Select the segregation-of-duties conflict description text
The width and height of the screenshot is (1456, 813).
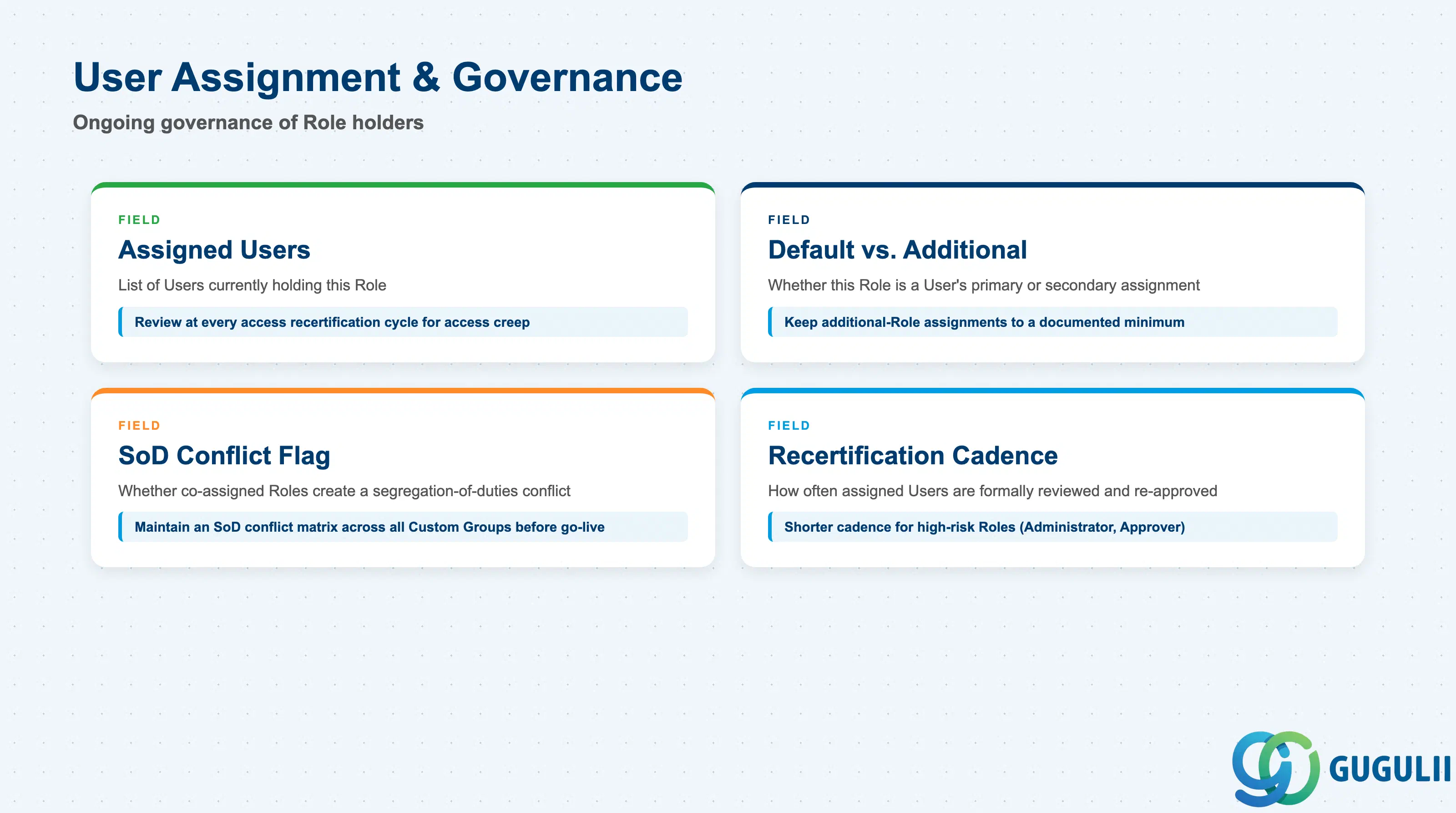pos(344,491)
